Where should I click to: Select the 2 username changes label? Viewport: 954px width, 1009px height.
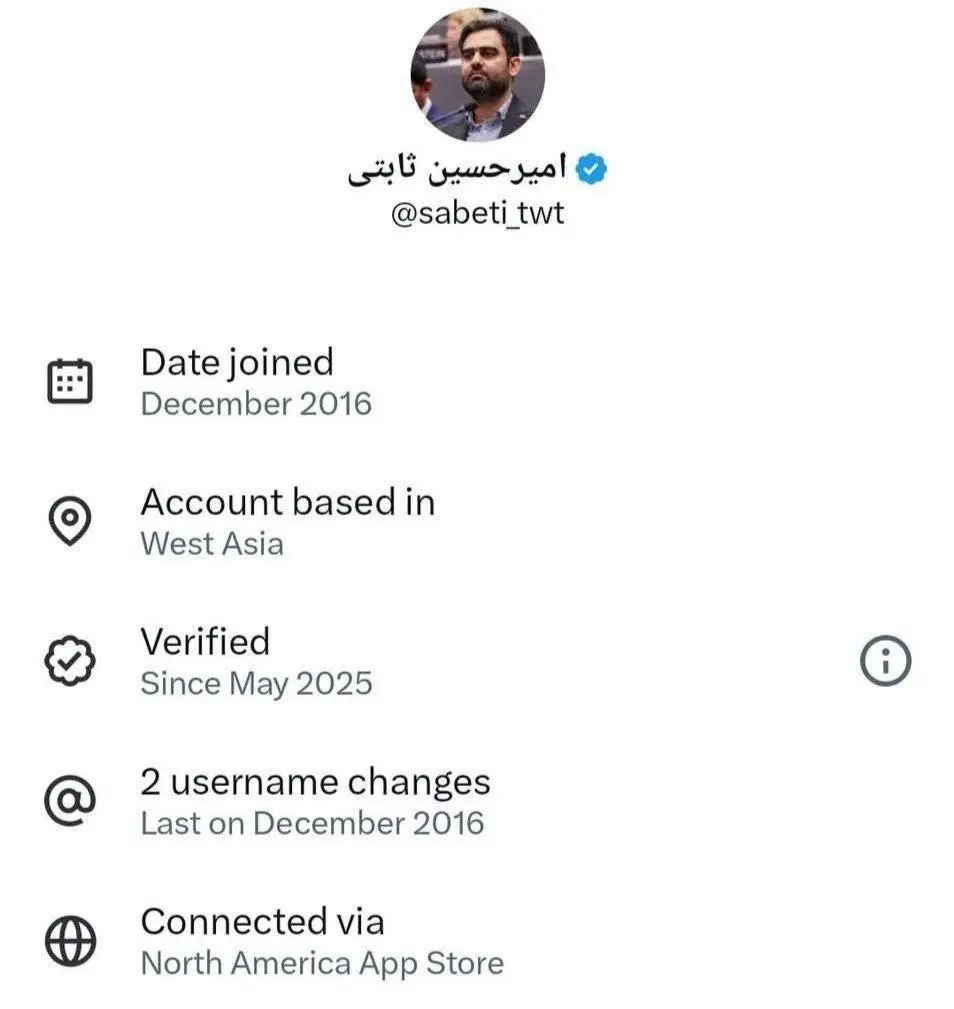(315, 781)
